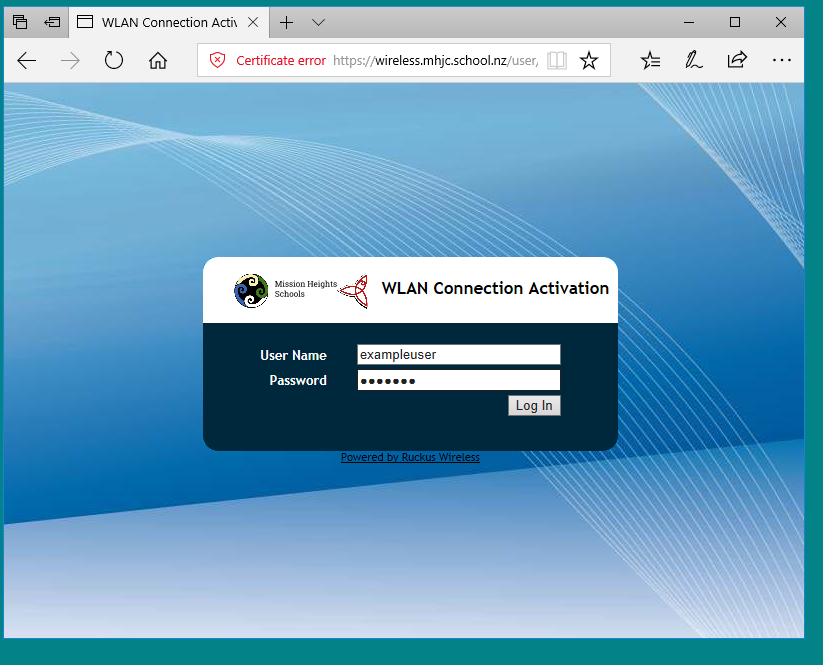The height and width of the screenshot is (665, 823).
Task: Click the Certificate error warning
Action: point(268,61)
